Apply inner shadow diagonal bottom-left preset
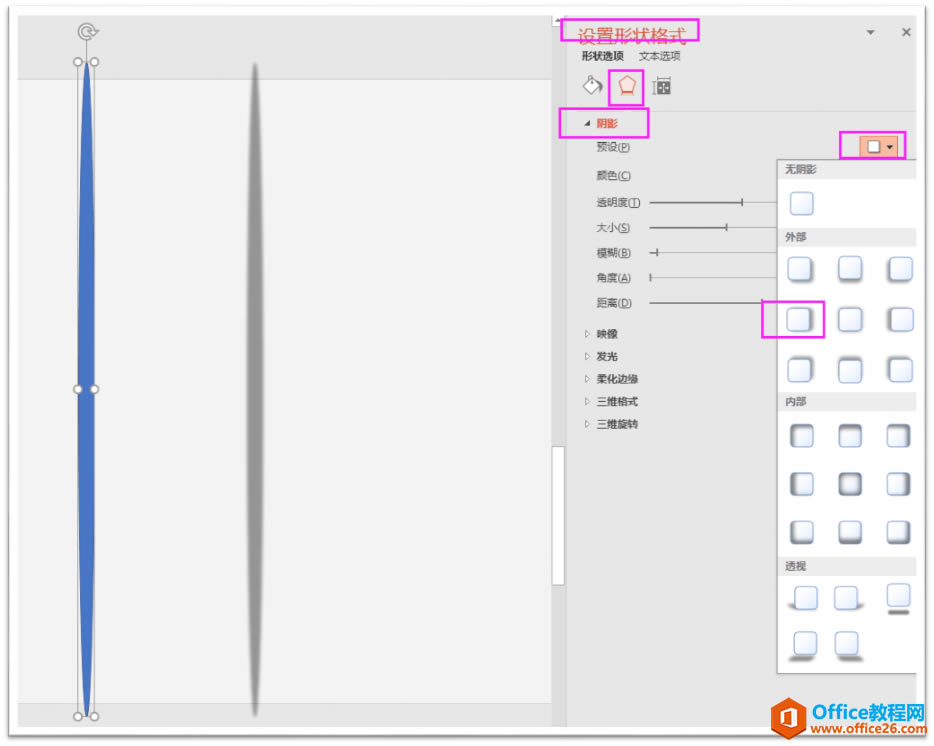 802,531
